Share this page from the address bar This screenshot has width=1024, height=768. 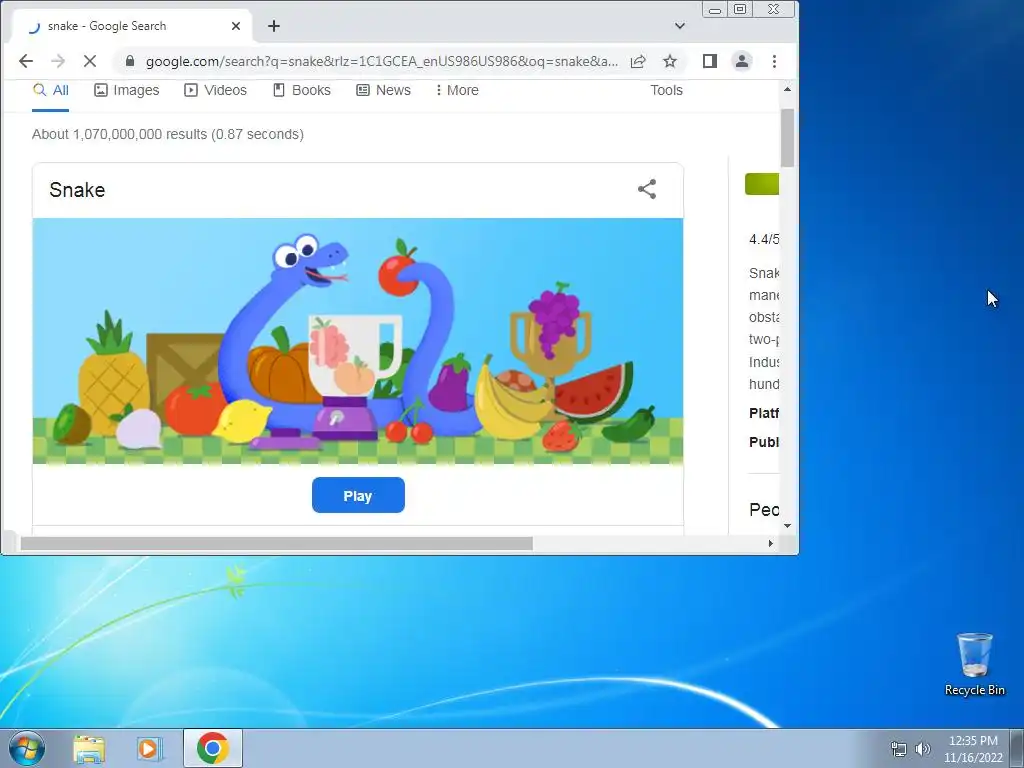(x=638, y=61)
